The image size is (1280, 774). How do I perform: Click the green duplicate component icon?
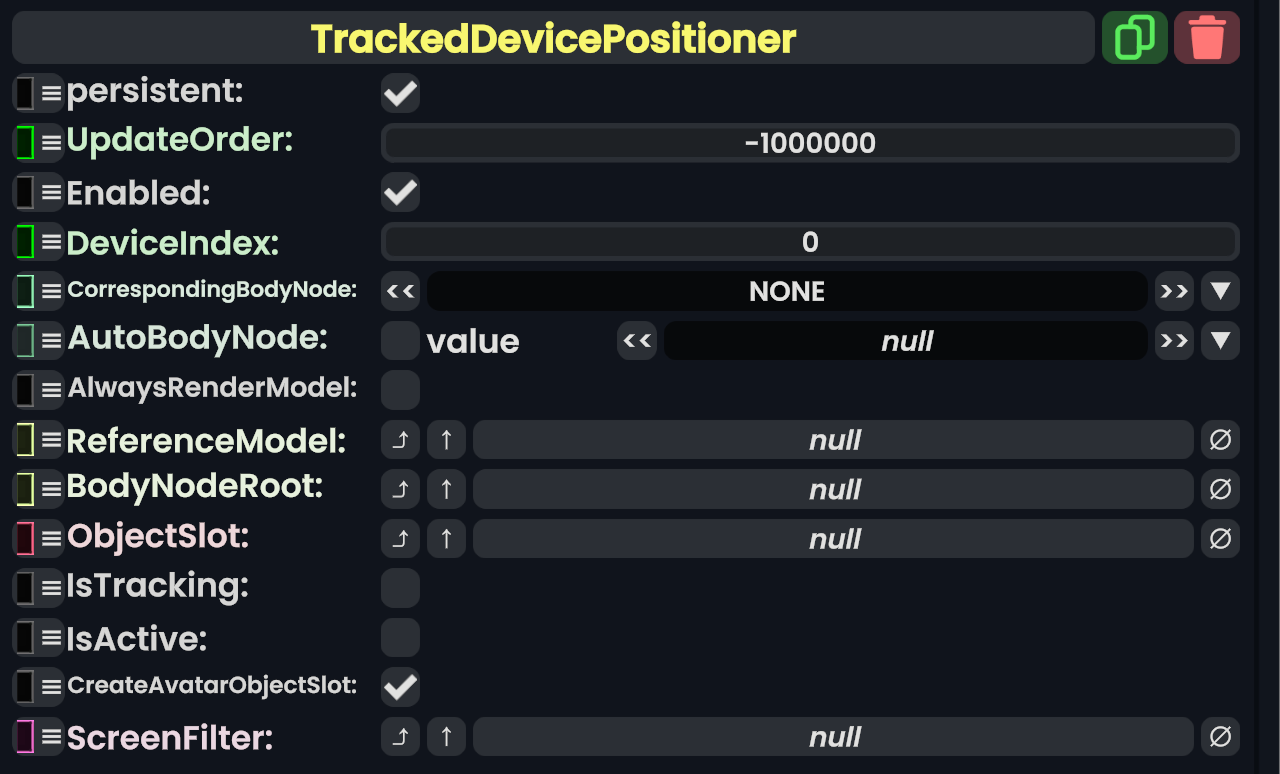pyautogui.click(x=1134, y=38)
